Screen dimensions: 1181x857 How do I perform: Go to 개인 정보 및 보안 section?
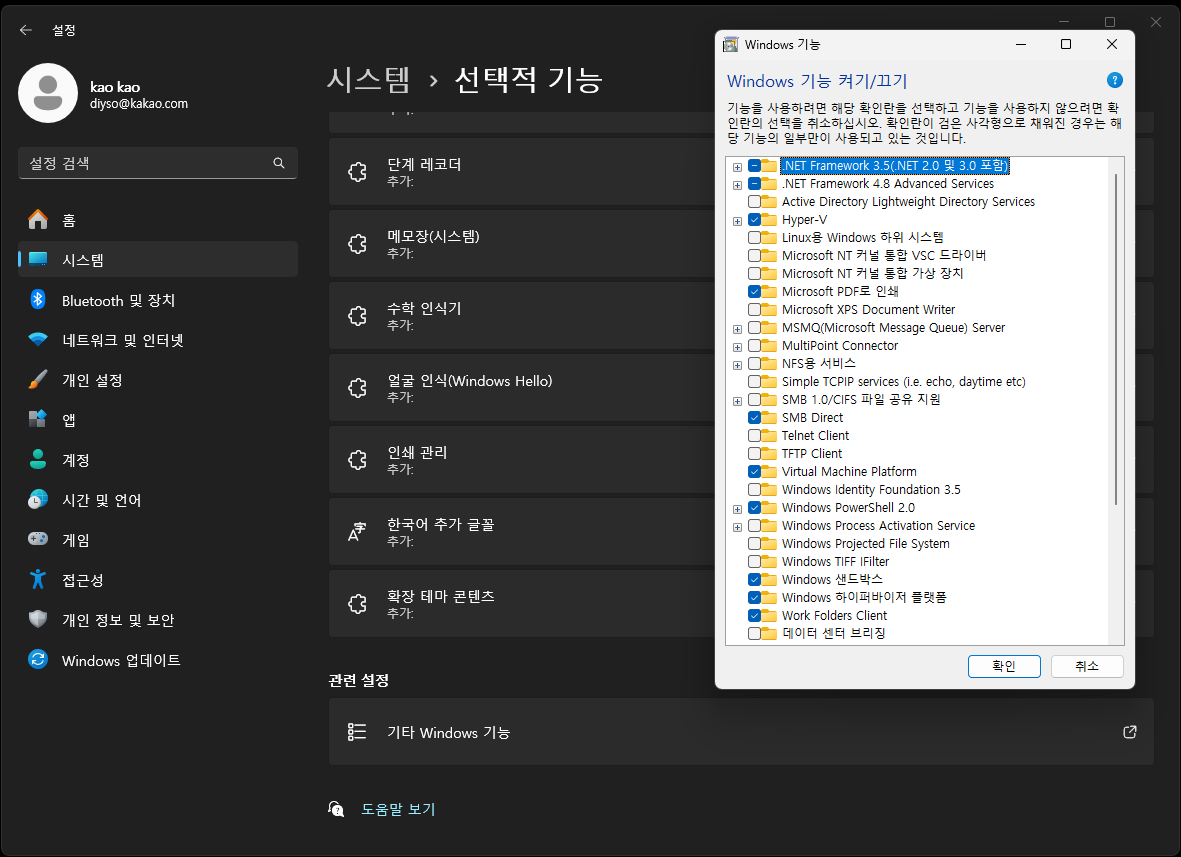click(x=118, y=620)
